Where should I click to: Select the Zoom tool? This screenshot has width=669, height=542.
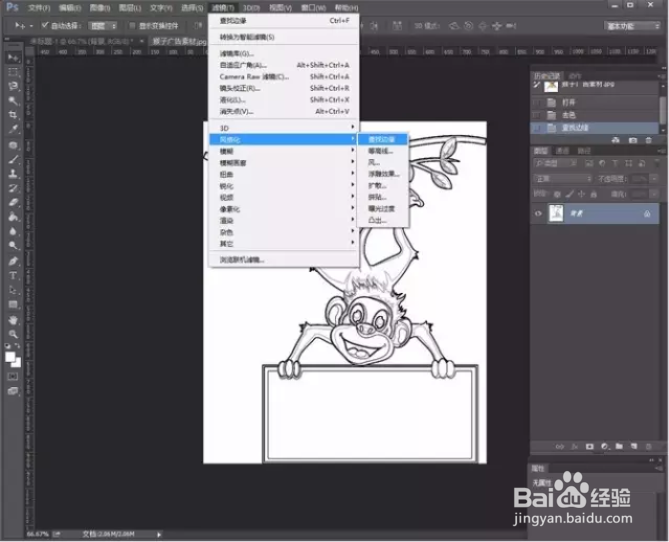(13, 334)
